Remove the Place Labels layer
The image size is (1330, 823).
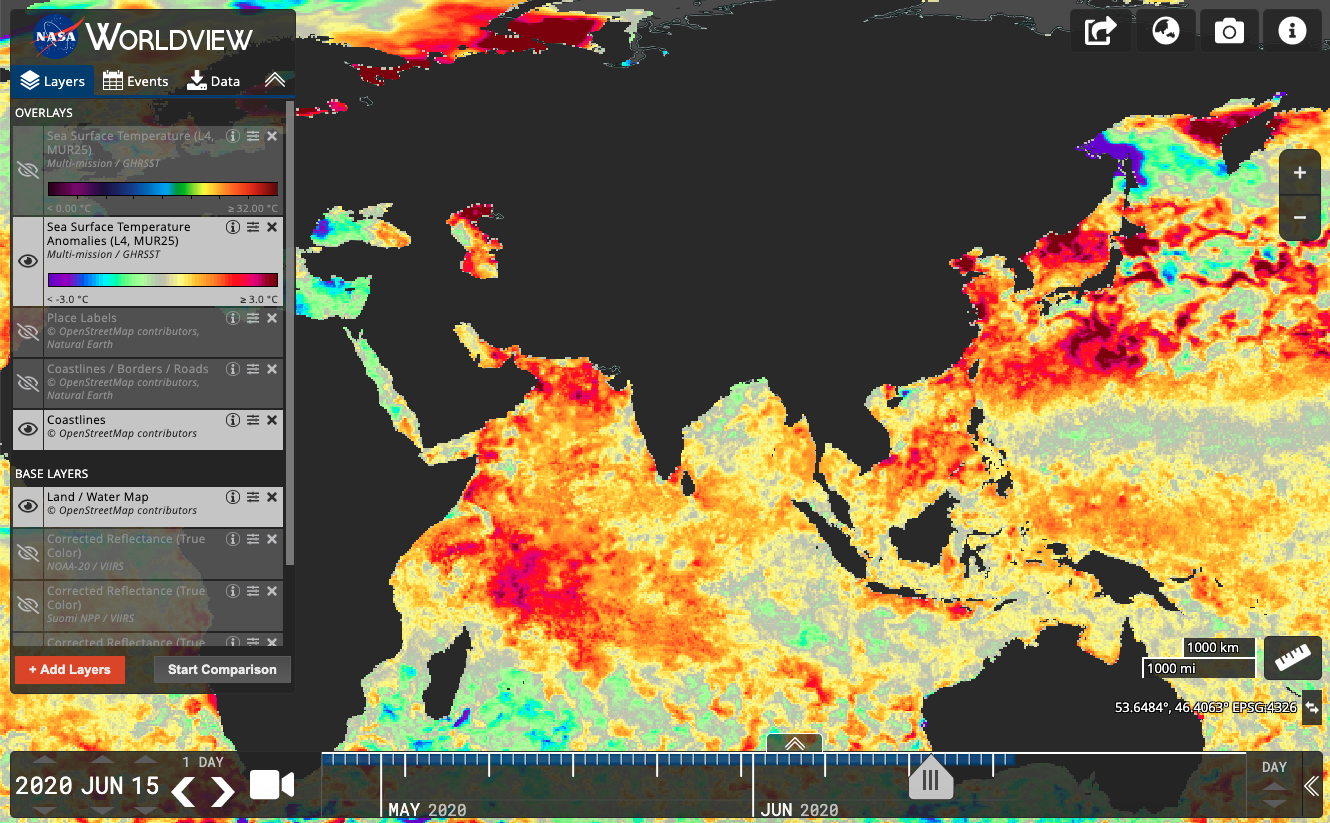coord(272,318)
